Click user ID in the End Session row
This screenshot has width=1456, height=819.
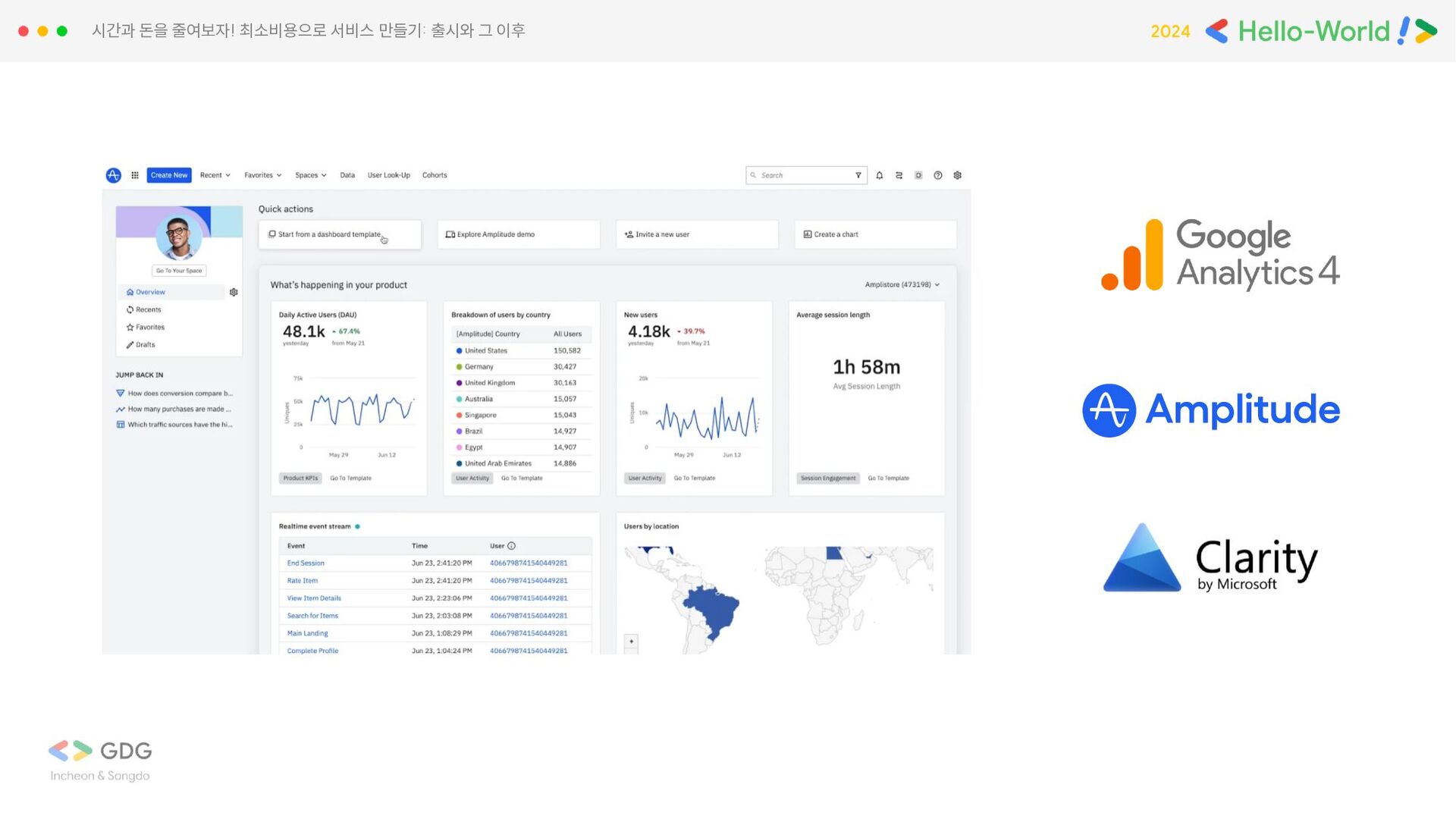529,563
